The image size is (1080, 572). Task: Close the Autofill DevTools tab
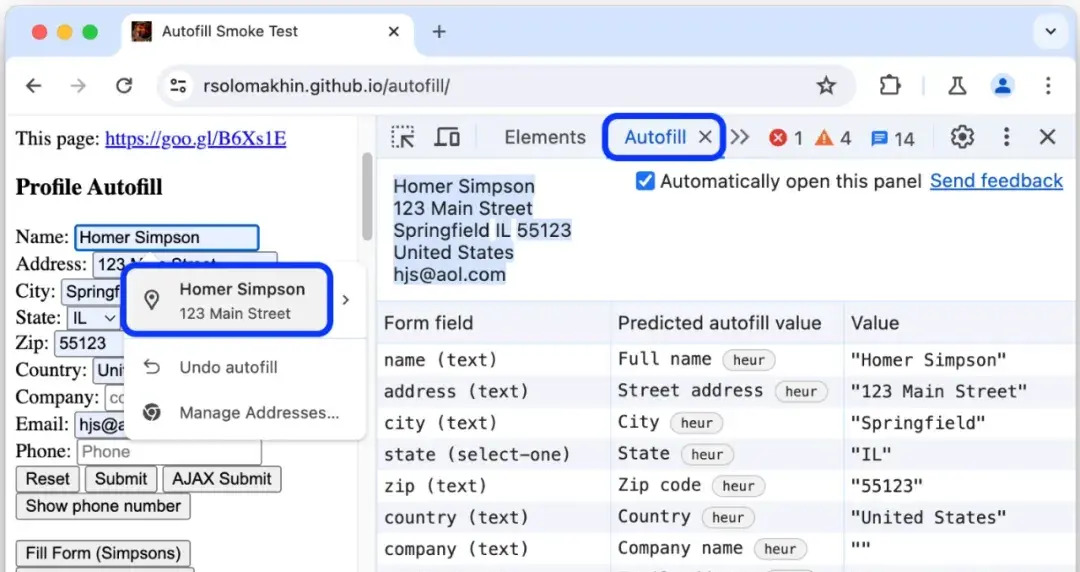(x=705, y=137)
